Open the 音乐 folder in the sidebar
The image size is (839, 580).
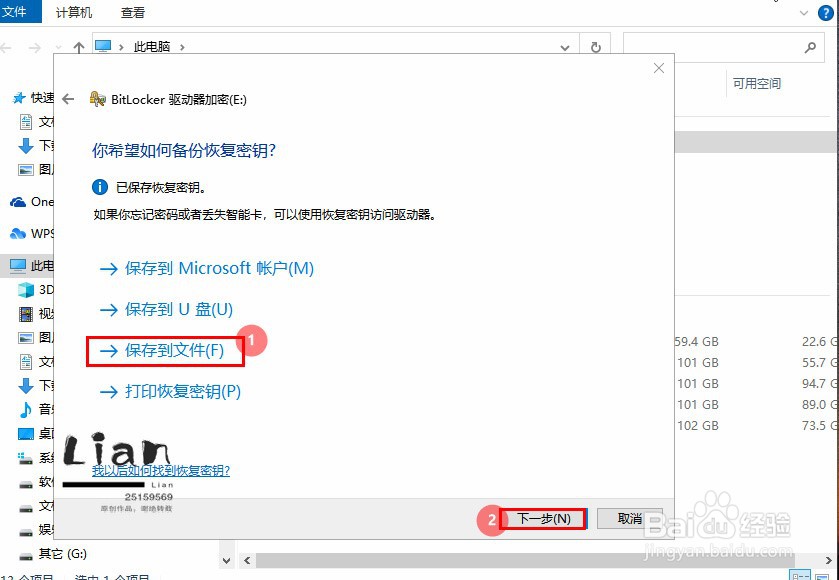coord(32,408)
